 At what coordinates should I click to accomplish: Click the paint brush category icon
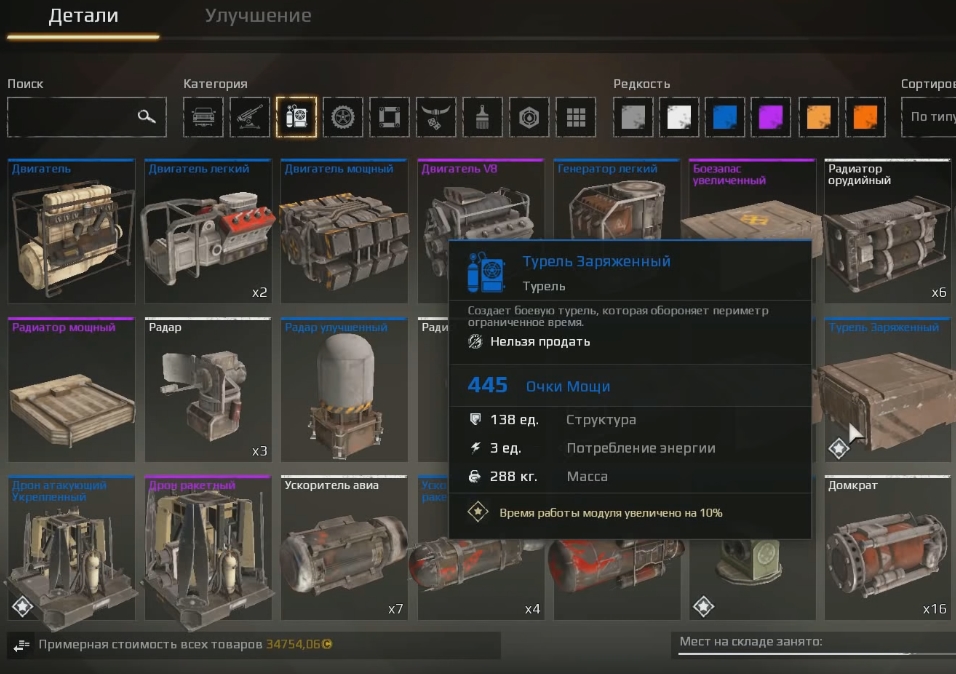(x=482, y=117)
